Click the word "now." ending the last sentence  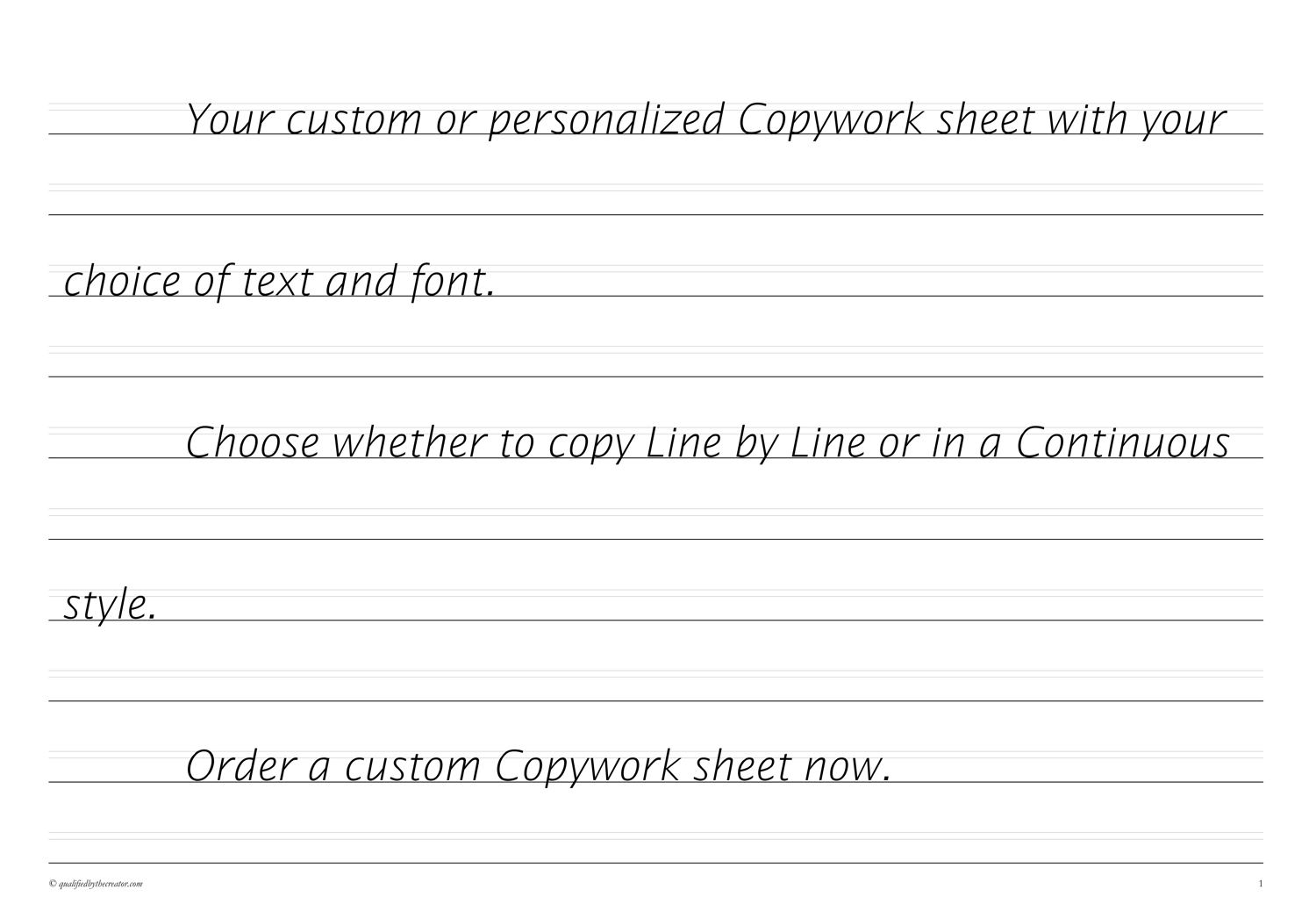[x=848, y=769]
